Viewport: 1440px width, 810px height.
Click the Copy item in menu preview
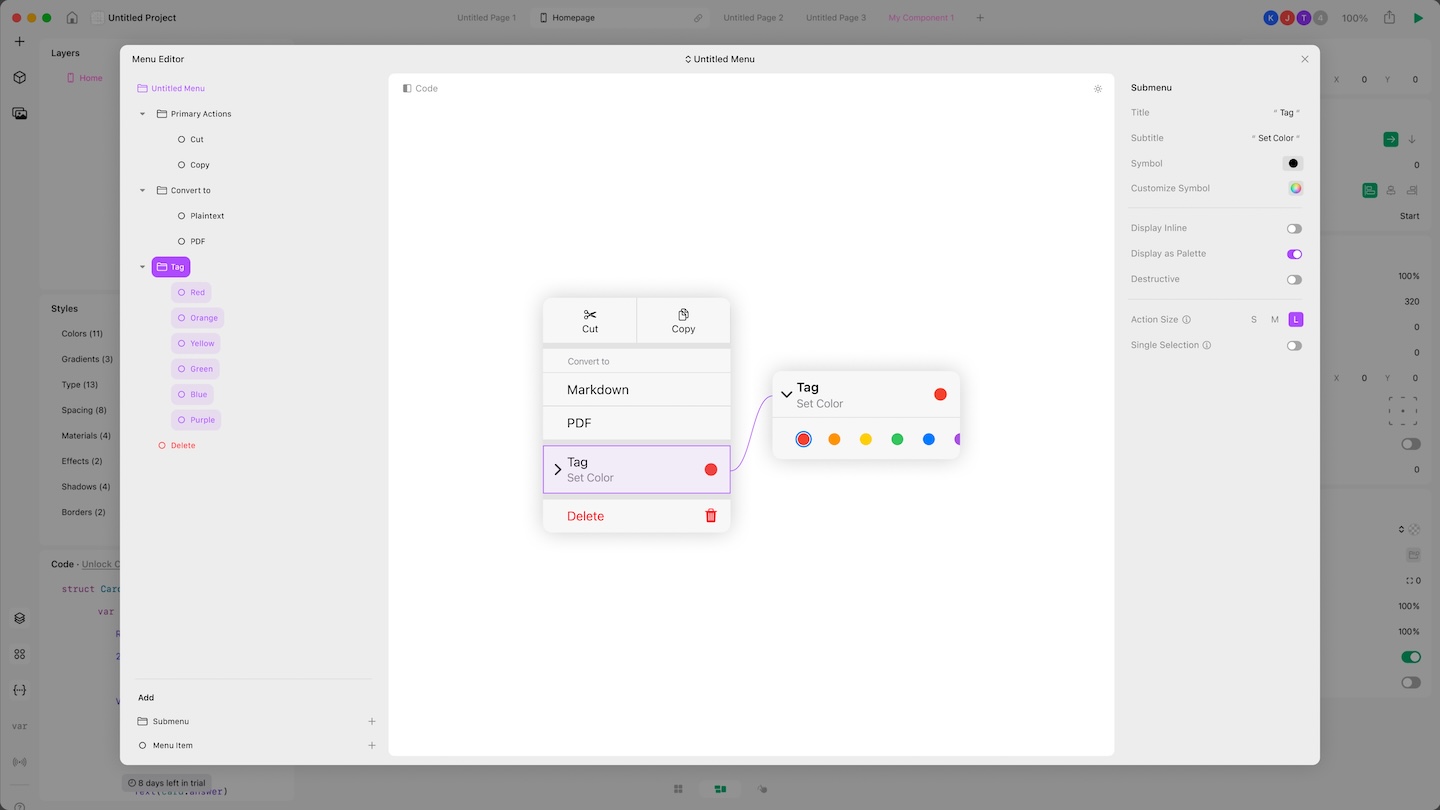(684, 320)
